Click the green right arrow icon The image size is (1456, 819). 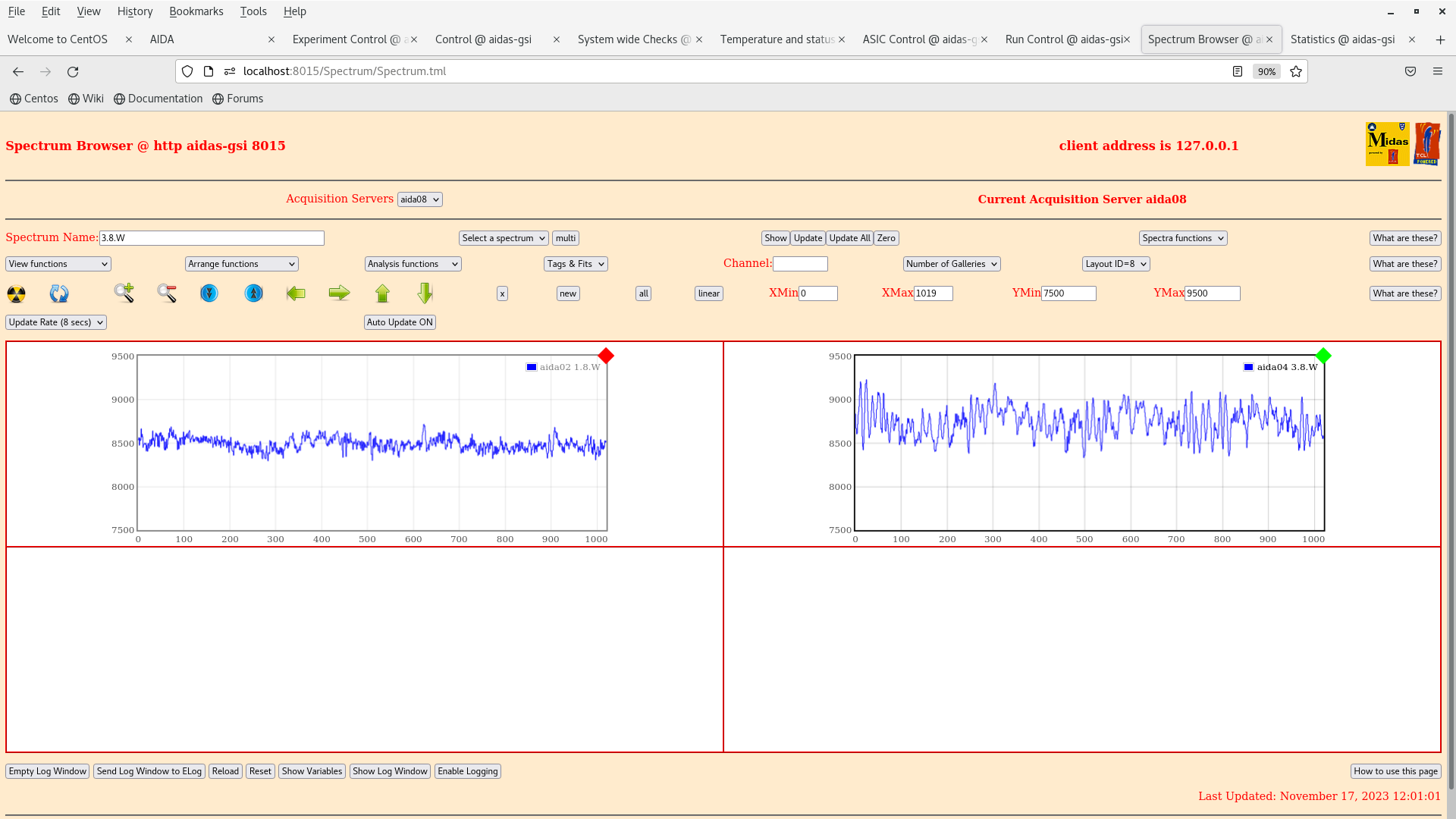tap(339, 293)
